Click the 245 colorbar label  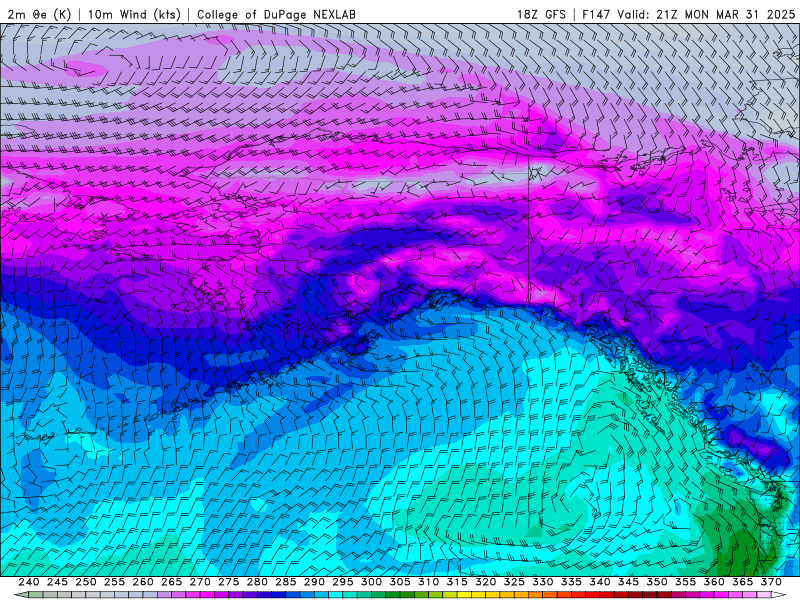(x=57, y=582)
